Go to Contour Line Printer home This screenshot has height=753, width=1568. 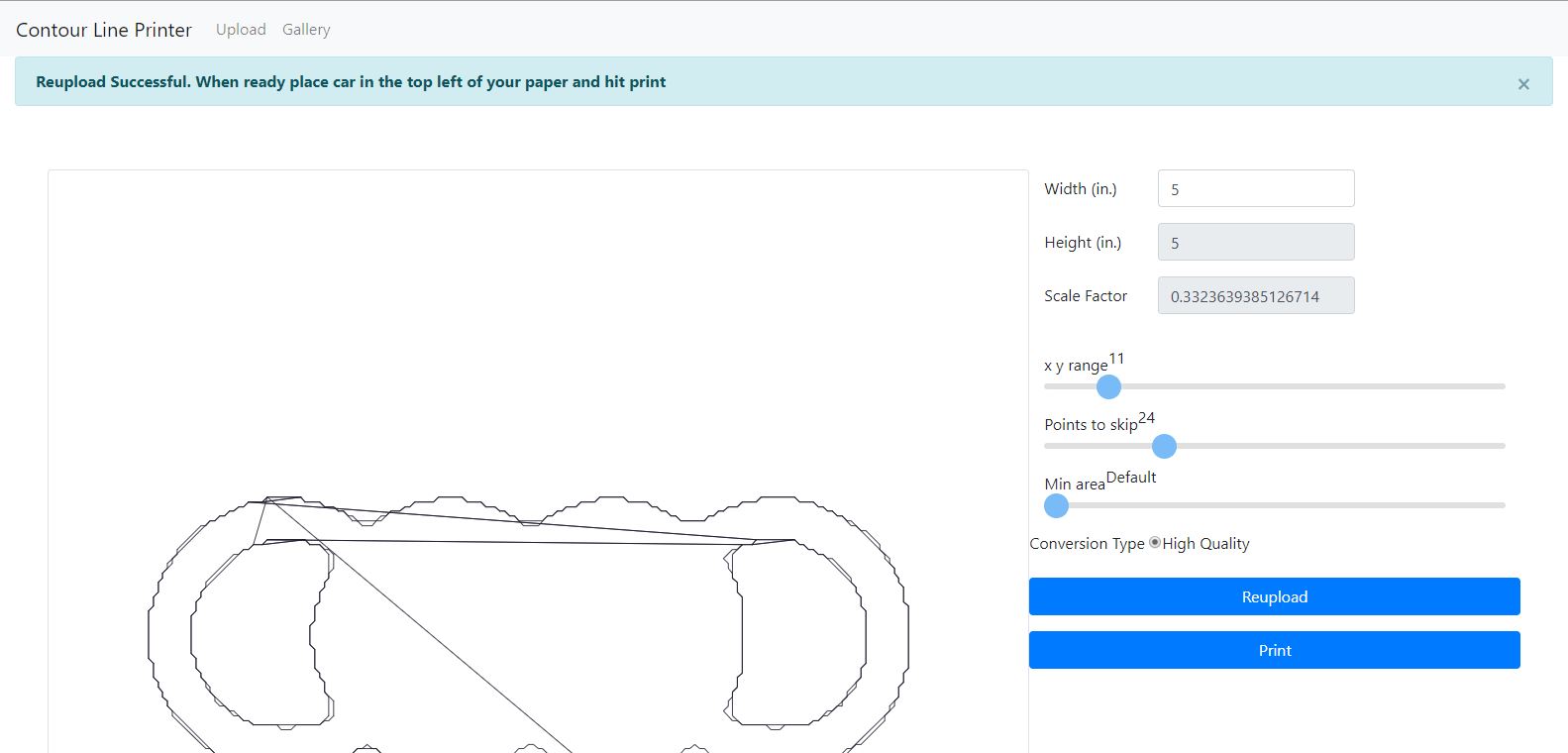coord(104,30)
